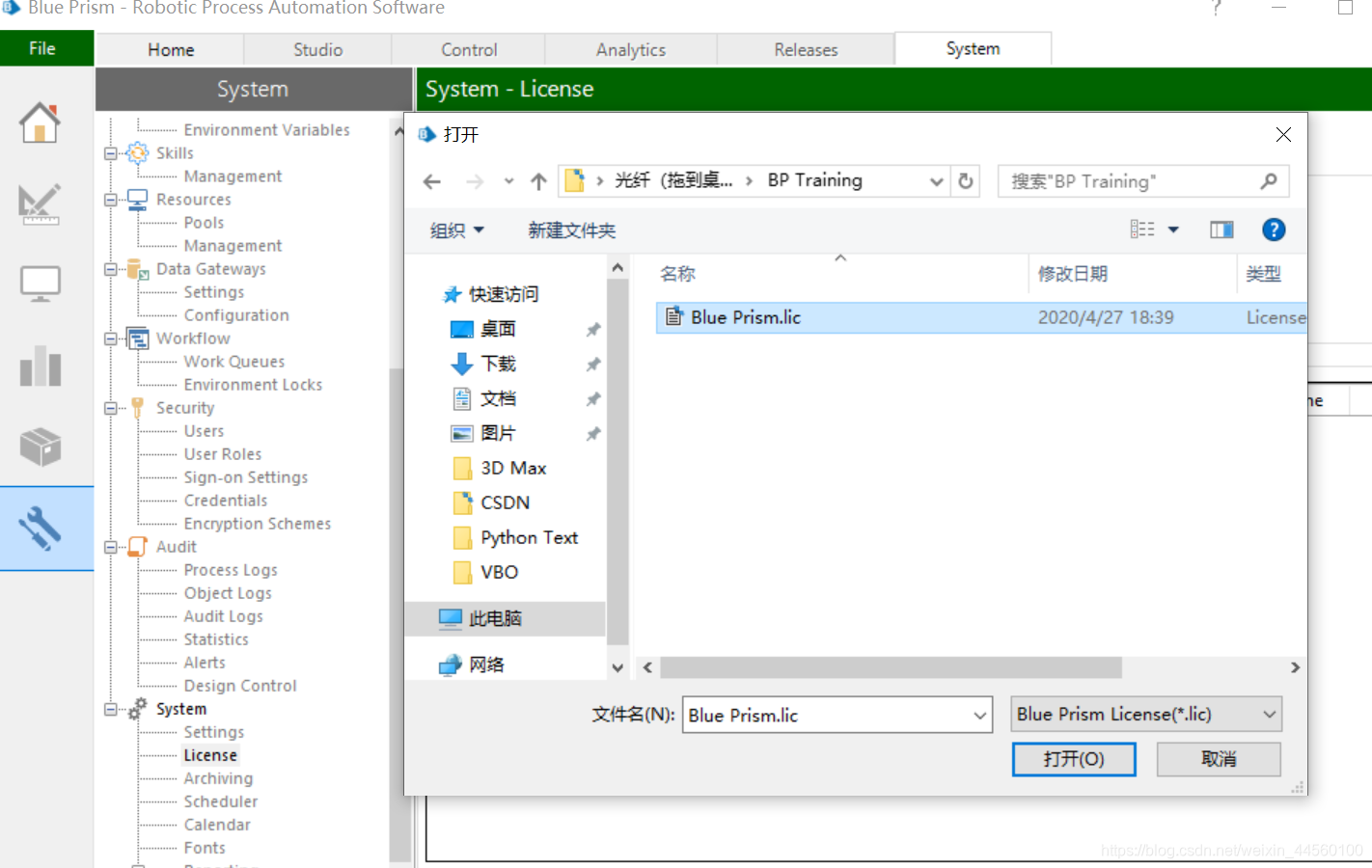The image size is (1372, 868).
Task: Click the file list horizontal scrollbar
Action: pos(891,667)
